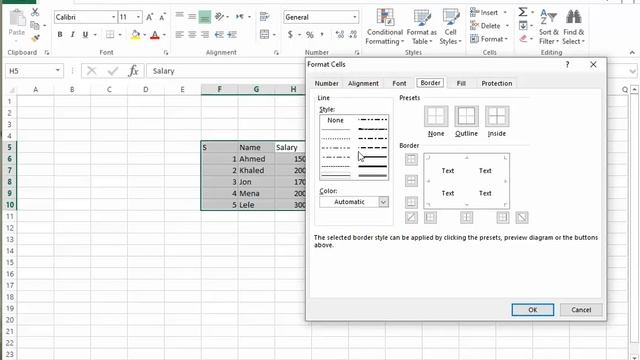Toggle Underline formatting
The width and height of the screenshot is (640, 360).
85,35
